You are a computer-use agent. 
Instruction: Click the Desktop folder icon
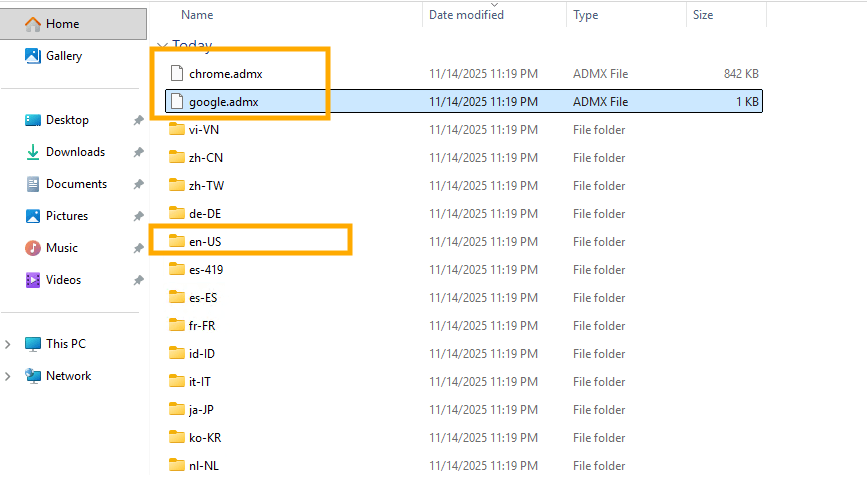click(x=32, y=120)
